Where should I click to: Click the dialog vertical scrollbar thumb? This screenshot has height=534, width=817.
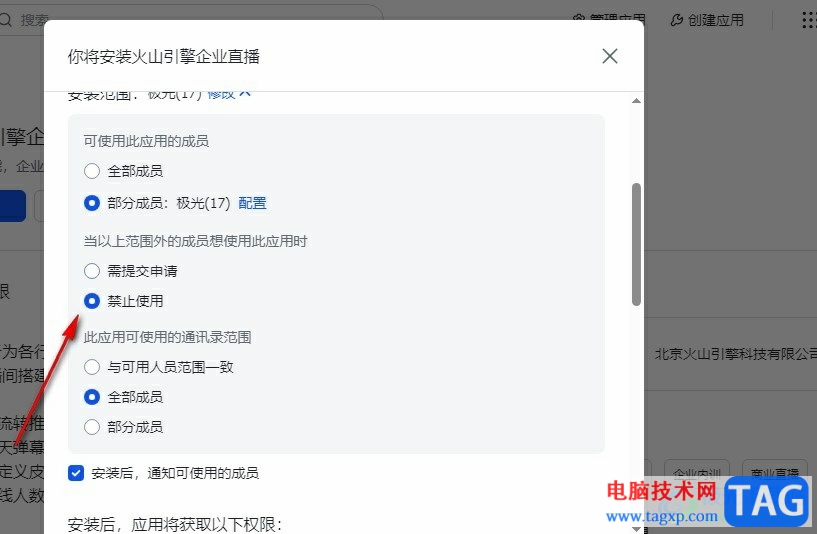point(636,244)
